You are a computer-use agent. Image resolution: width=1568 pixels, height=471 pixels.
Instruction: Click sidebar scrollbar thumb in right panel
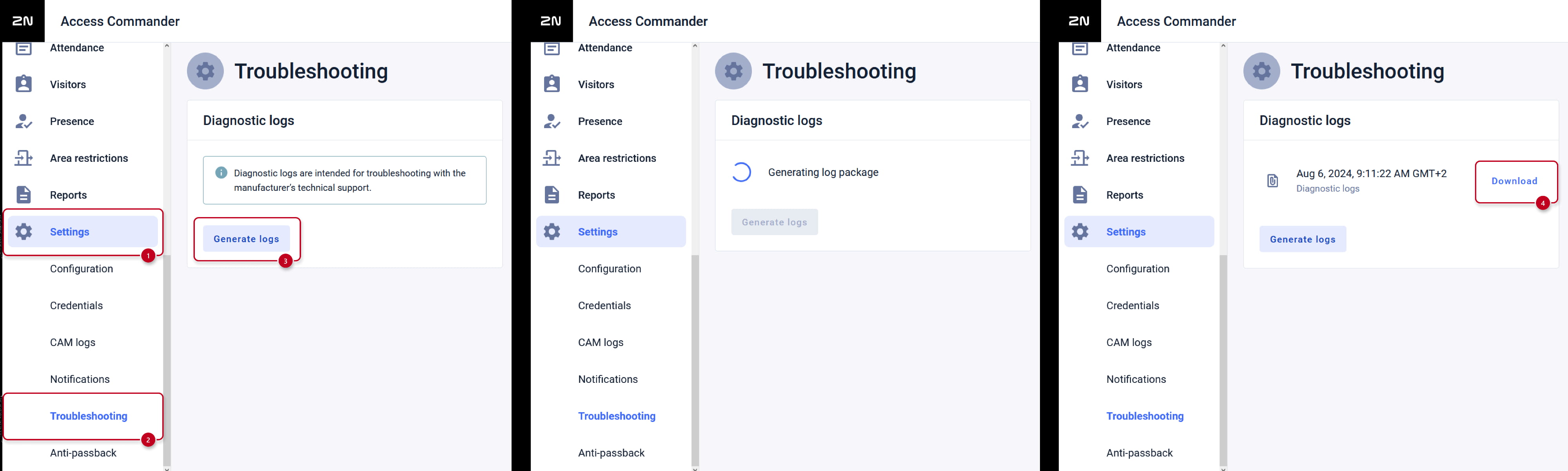(x=1223, y=360)
